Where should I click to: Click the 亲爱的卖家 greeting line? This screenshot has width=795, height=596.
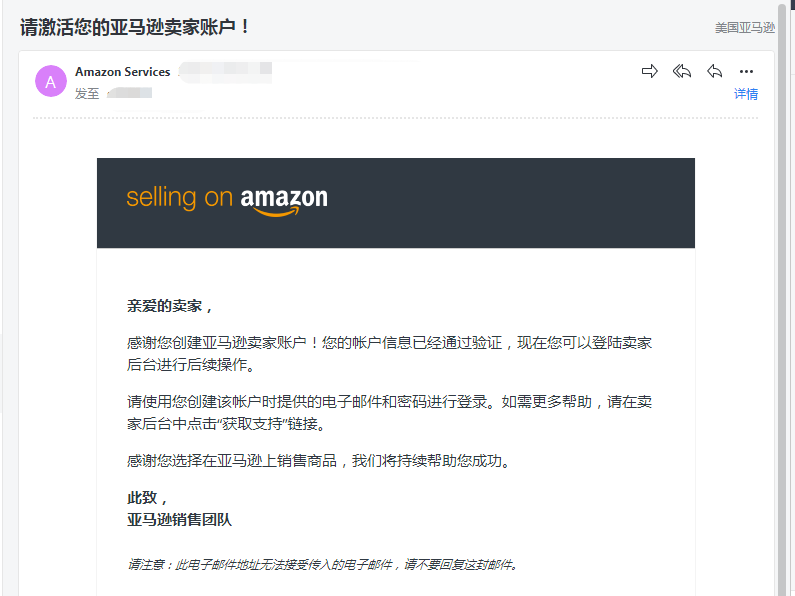(170, 306)
